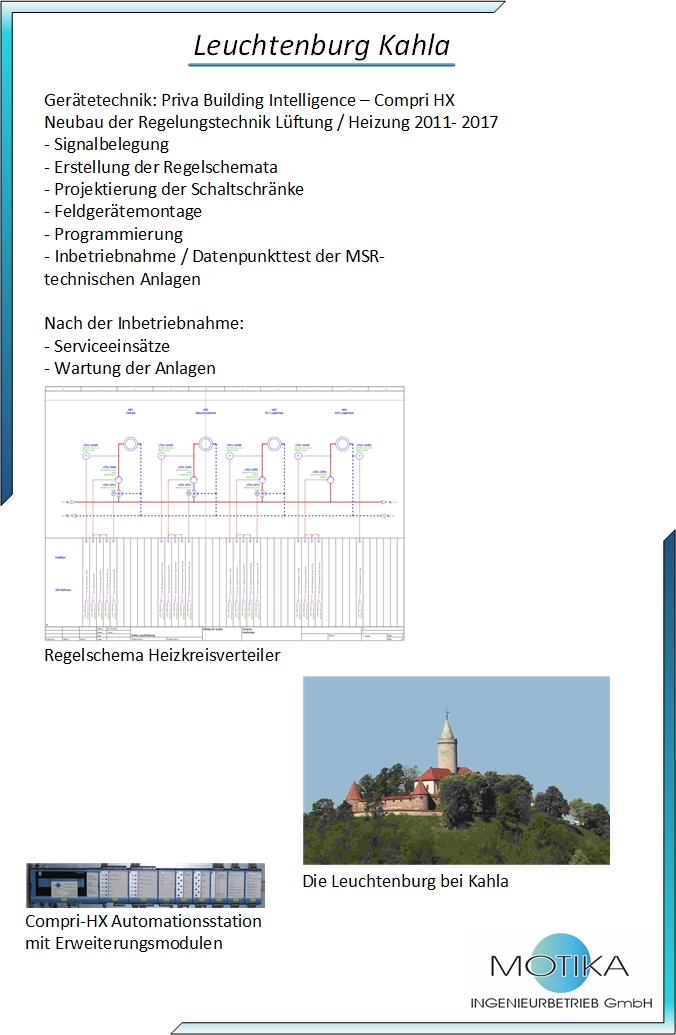
Task: Select the line 'Gerätetechnik: Priva Building Intelligence – Compri HX'
Action: (250, 100)
